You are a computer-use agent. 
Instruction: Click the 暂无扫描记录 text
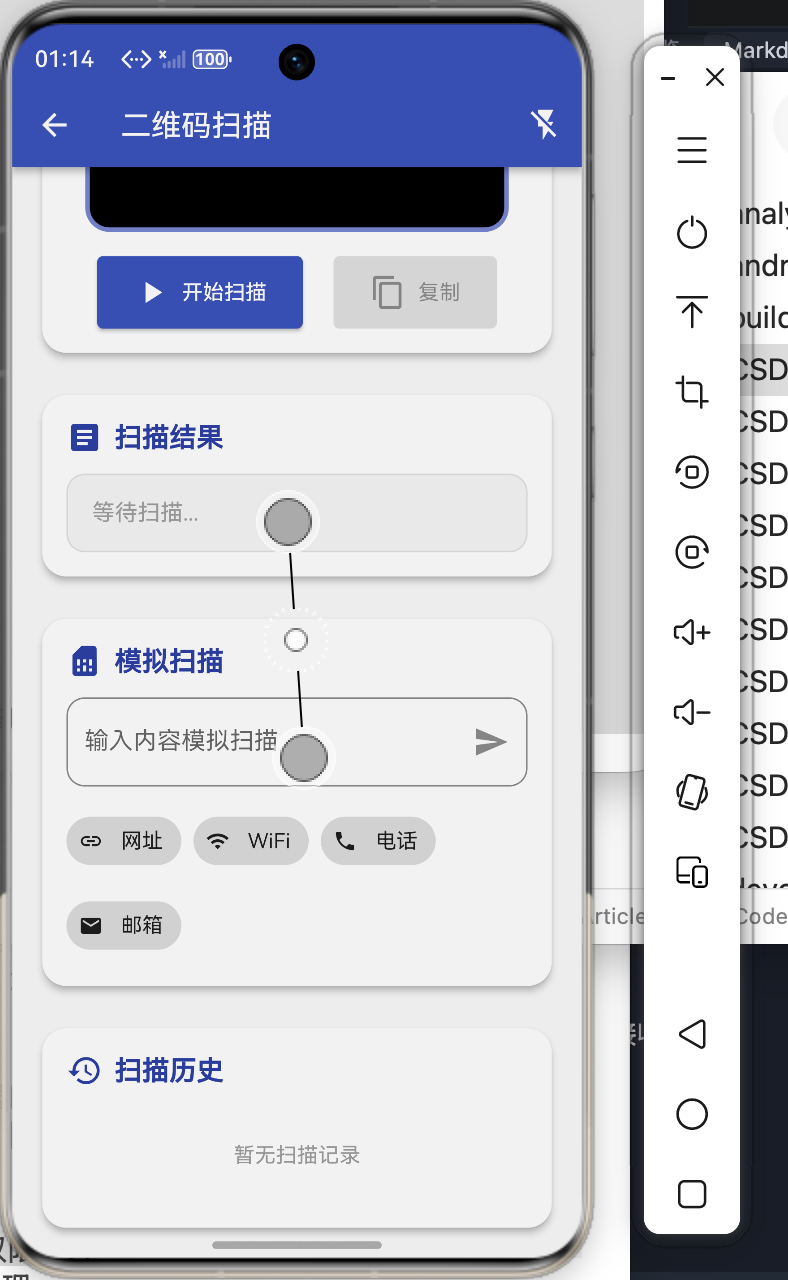(297, 1155)
